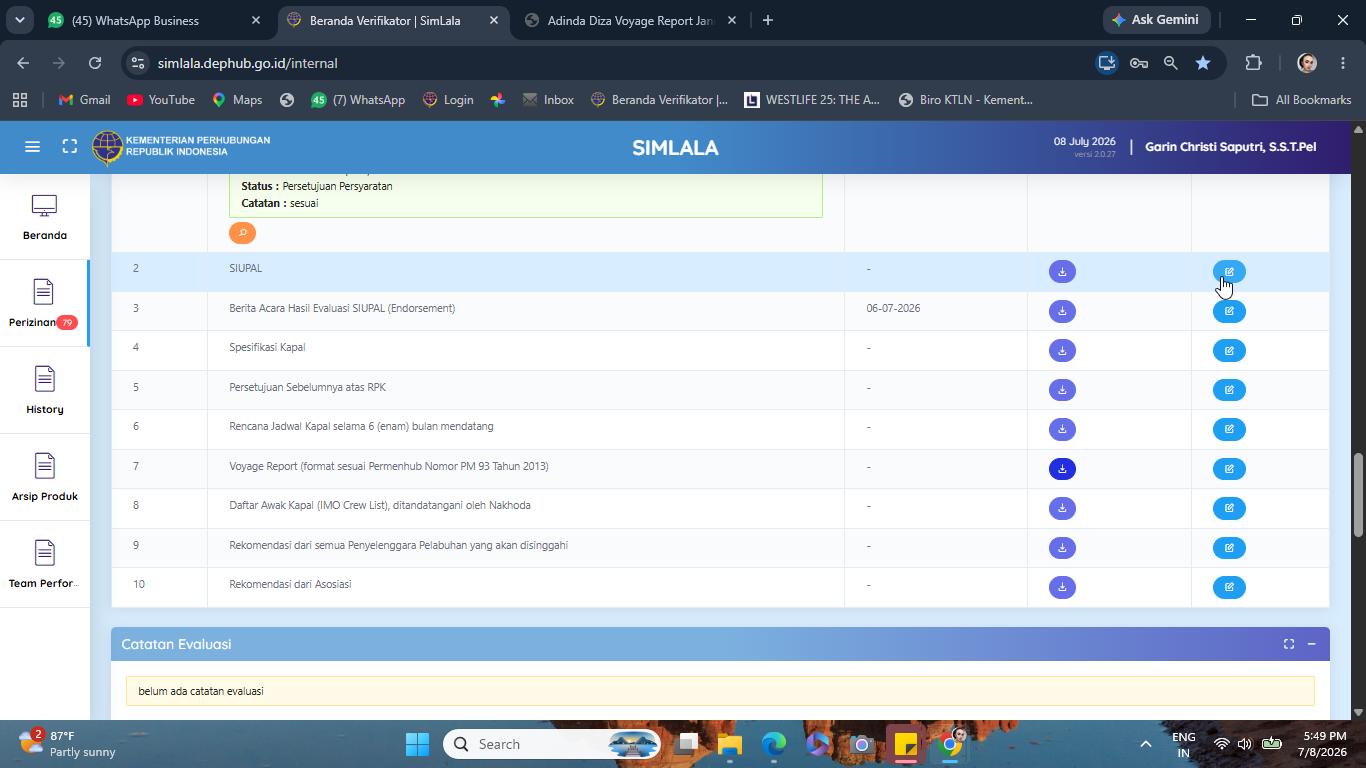Maximize the Catatan Evaluasi panel
Screen dimensions: 1366x768
(x=1288, y=644)
